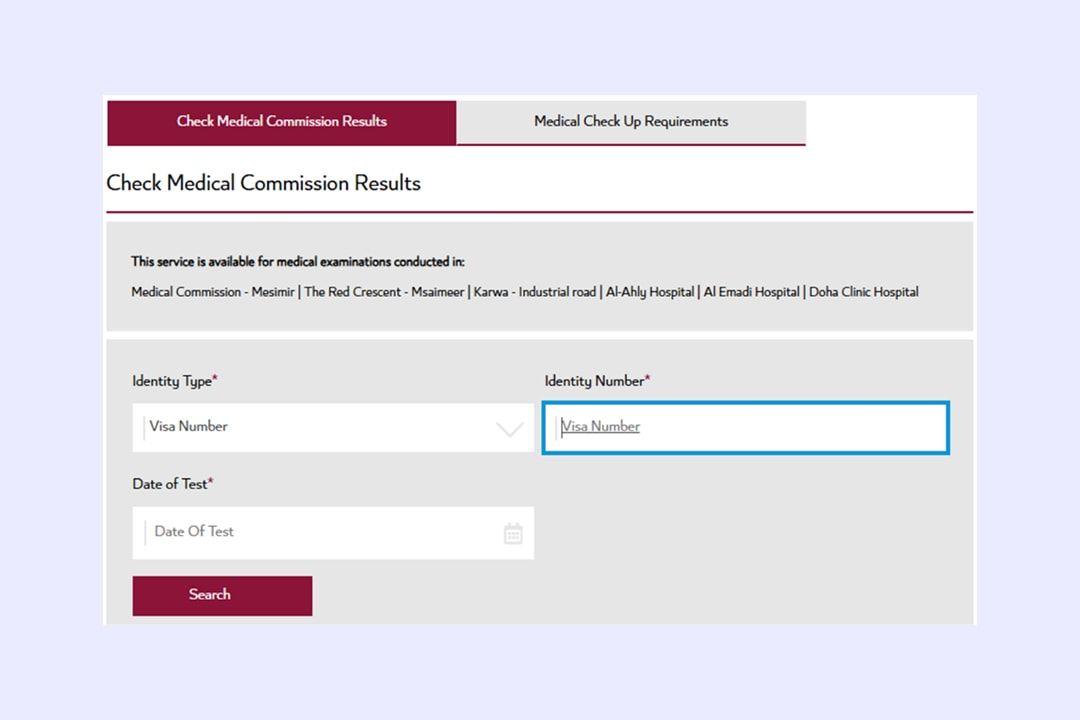
Task: Click the Karwa - Industrial road text
Action: (x=535, y=292)
